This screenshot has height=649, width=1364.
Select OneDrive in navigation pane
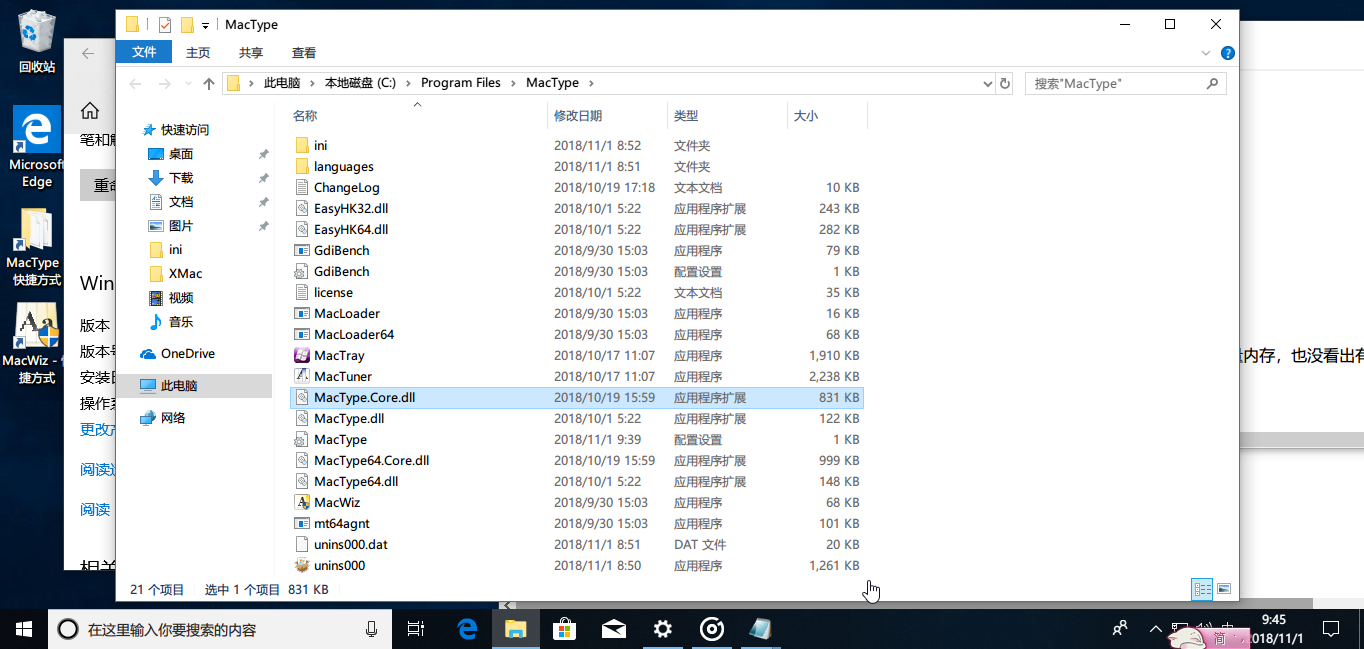coord(187,354)
